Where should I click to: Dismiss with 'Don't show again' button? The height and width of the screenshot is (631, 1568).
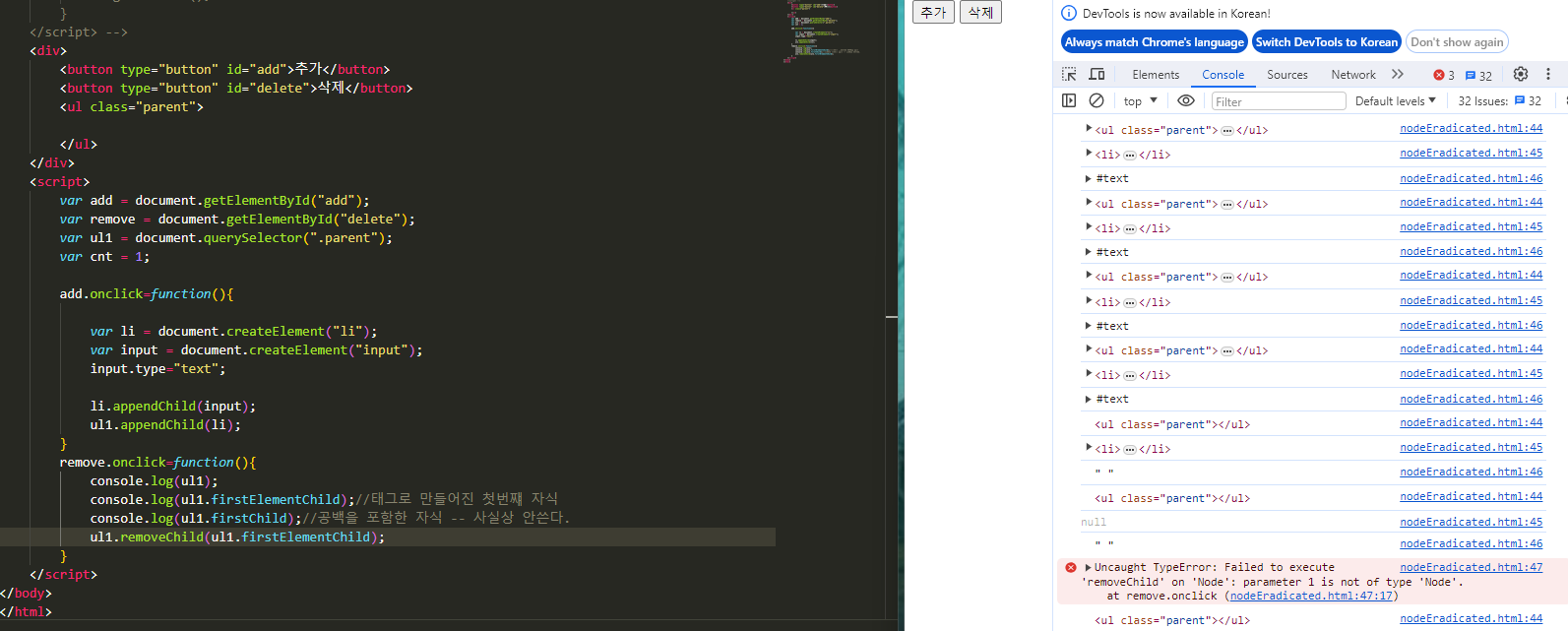point(1457,42)
